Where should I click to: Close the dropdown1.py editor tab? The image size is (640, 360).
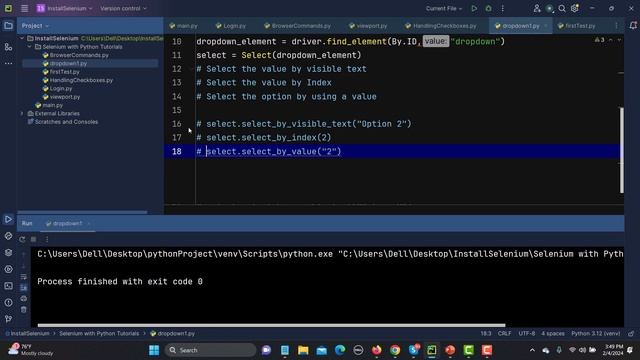click(x=546, y=26)
